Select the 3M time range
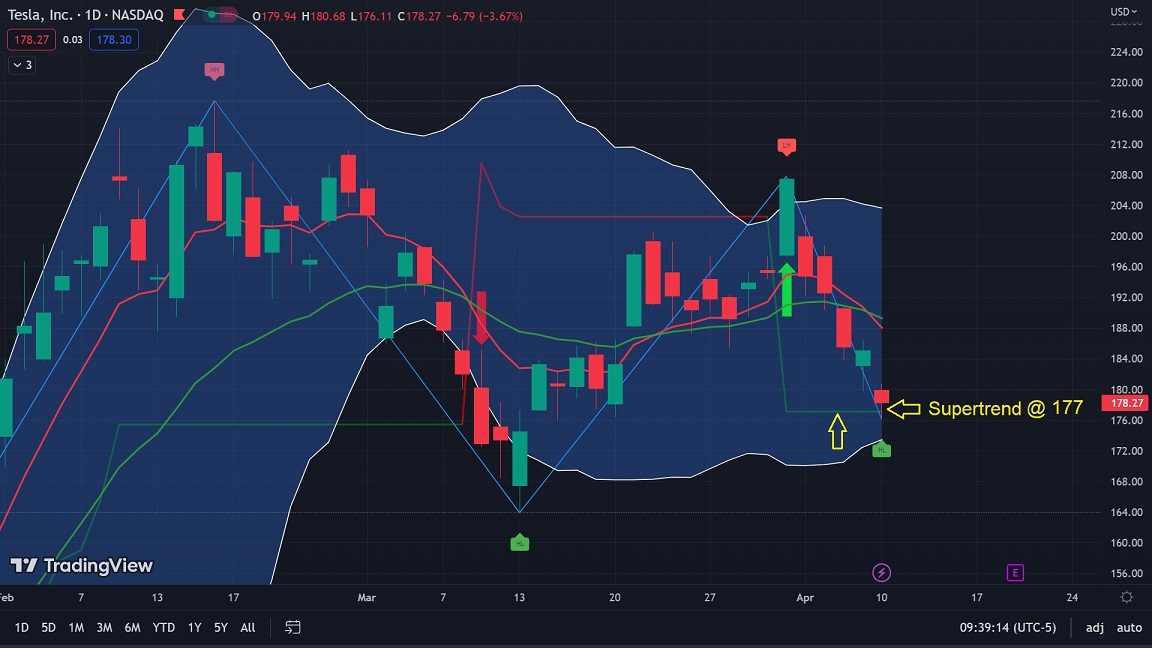Image resolution: width=1152 pixels, height=648 pixels. pyautogui.click(x=104, y=627)
